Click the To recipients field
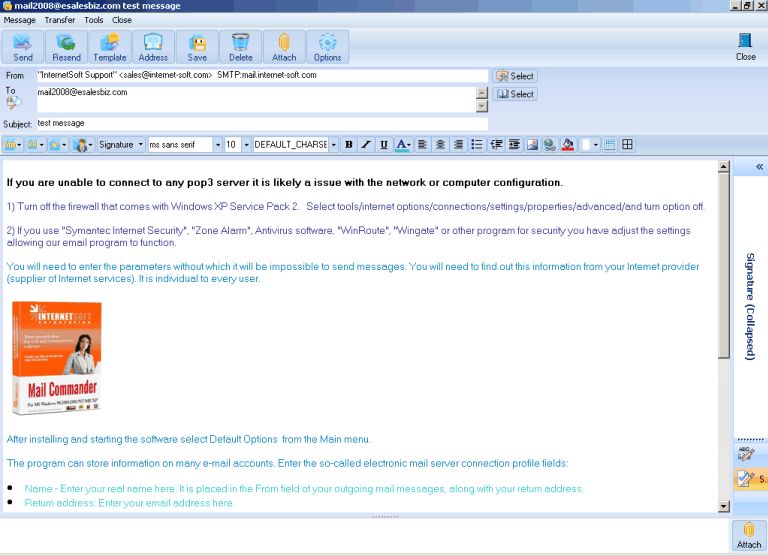This screenshot has height=556, width=768. coord(256,99)
